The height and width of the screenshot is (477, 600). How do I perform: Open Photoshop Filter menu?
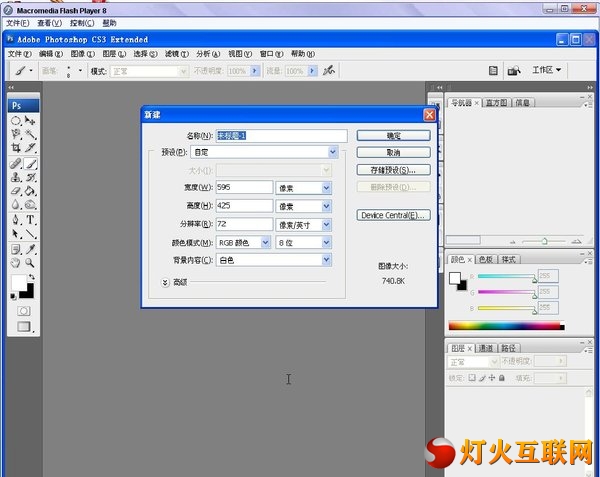(177, 54)
